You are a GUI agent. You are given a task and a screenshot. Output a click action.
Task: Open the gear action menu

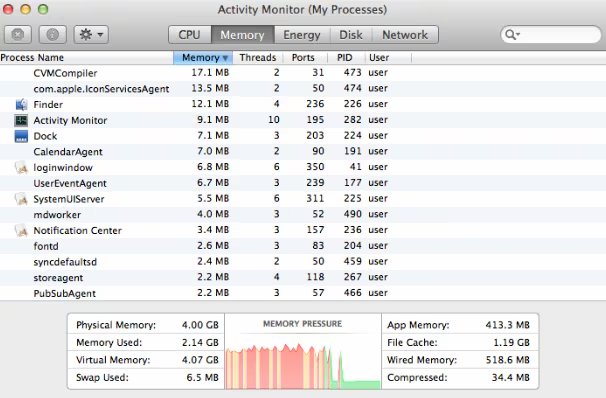[91, 35]
